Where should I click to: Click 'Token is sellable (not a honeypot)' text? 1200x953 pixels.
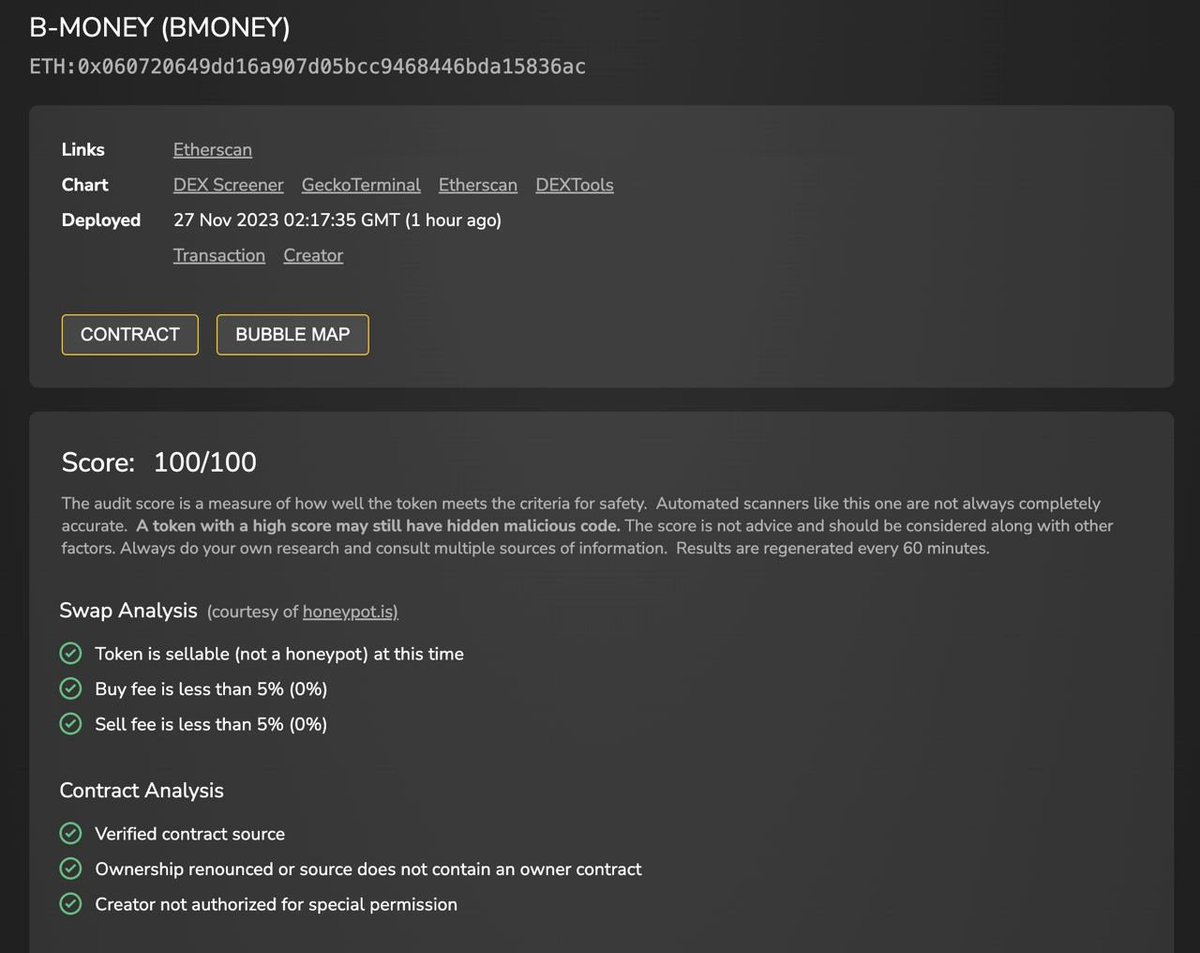point(279,654)
